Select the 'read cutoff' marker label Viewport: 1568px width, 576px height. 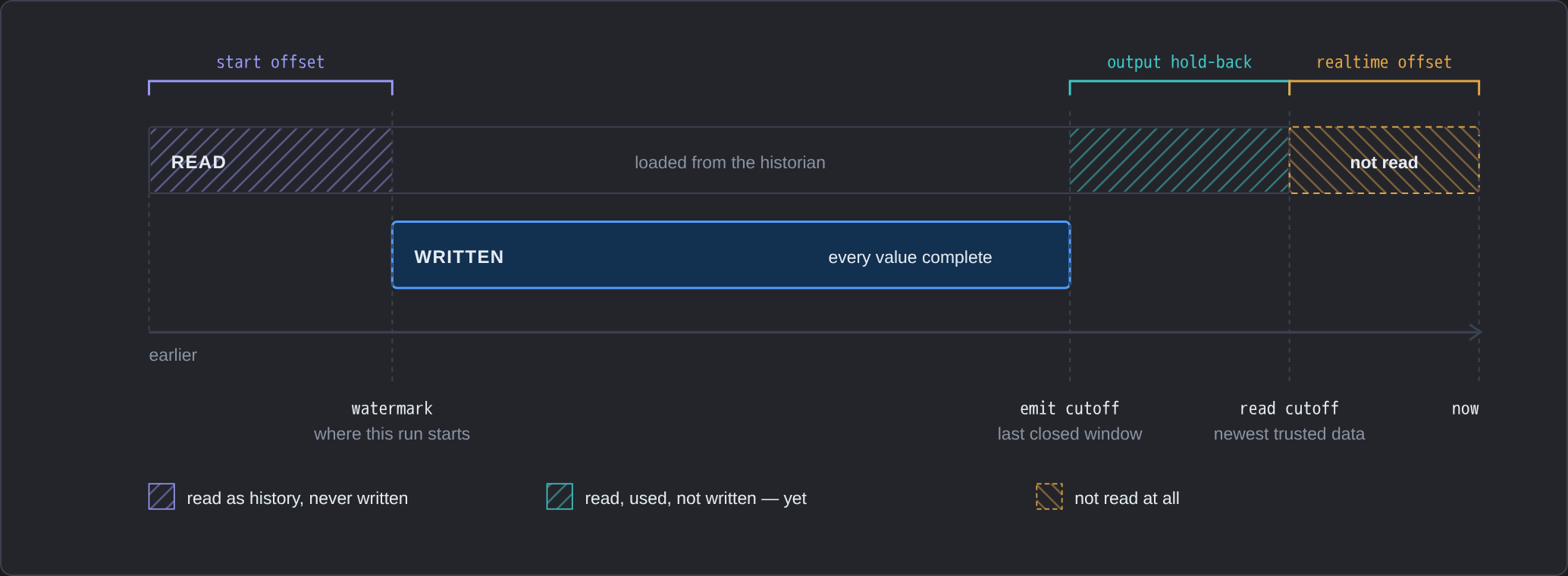(1289, 409)
